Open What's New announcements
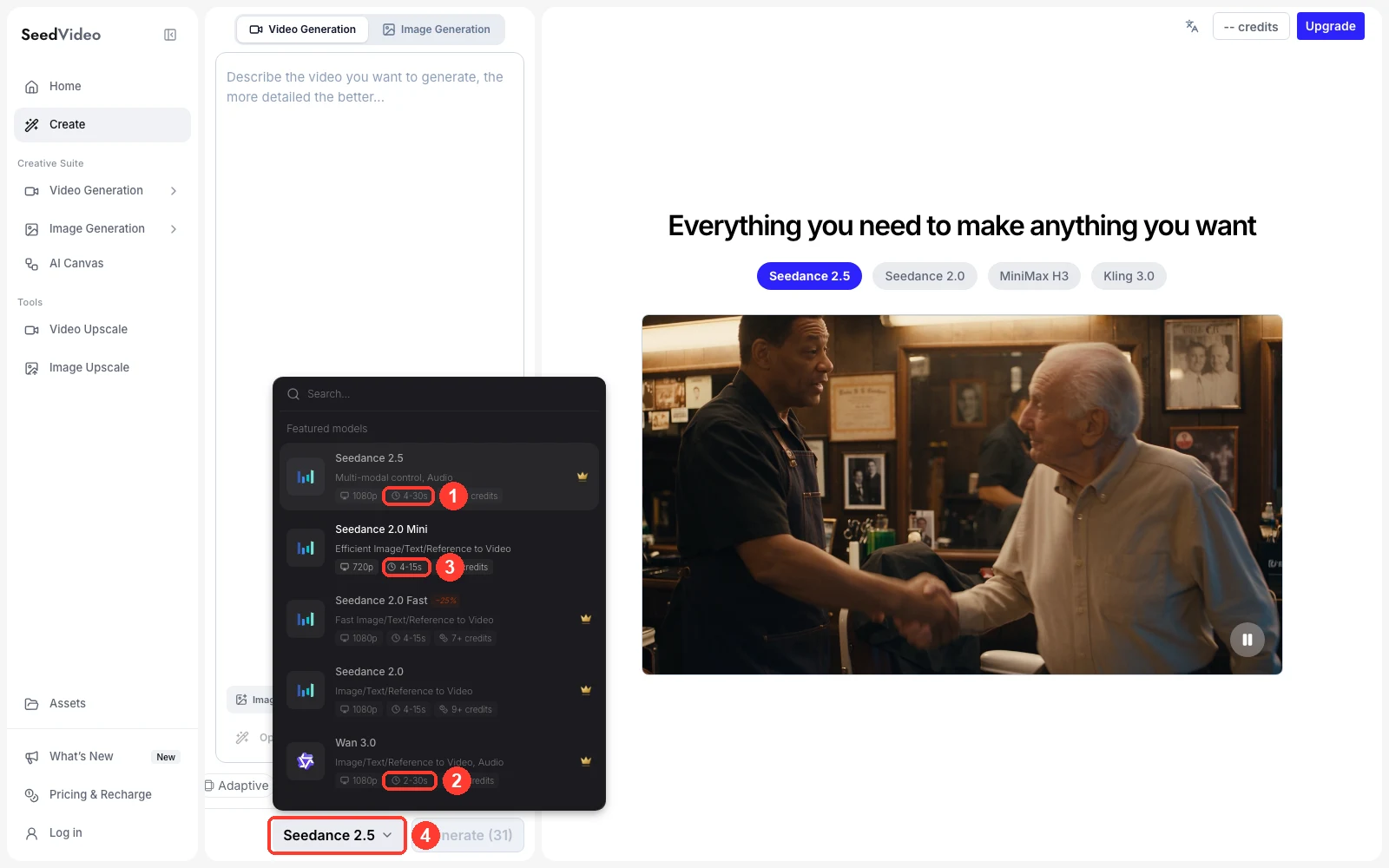This screenshot has height=868, width=1389. click(x=102, y=757)
